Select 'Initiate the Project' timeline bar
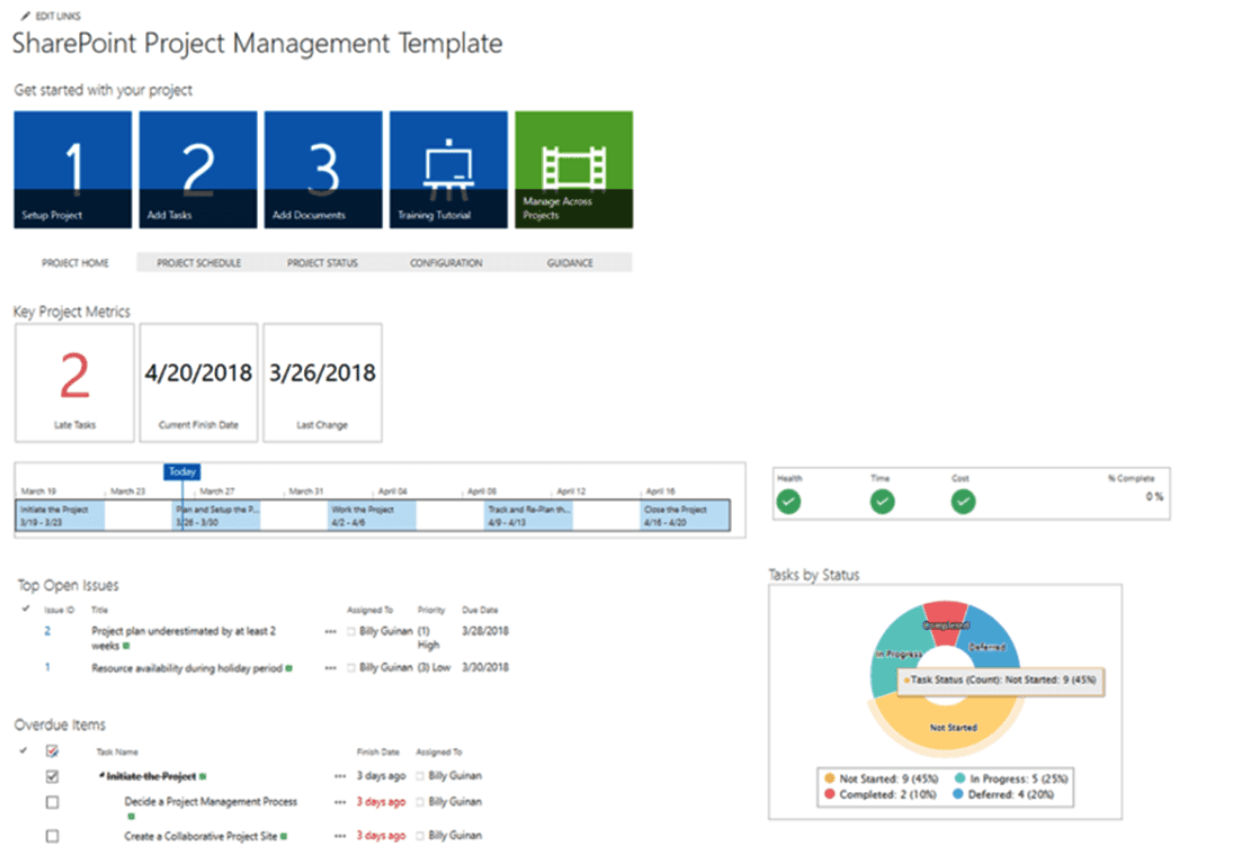Screen dimensions: 1252x856 click(x=60, y=516)
